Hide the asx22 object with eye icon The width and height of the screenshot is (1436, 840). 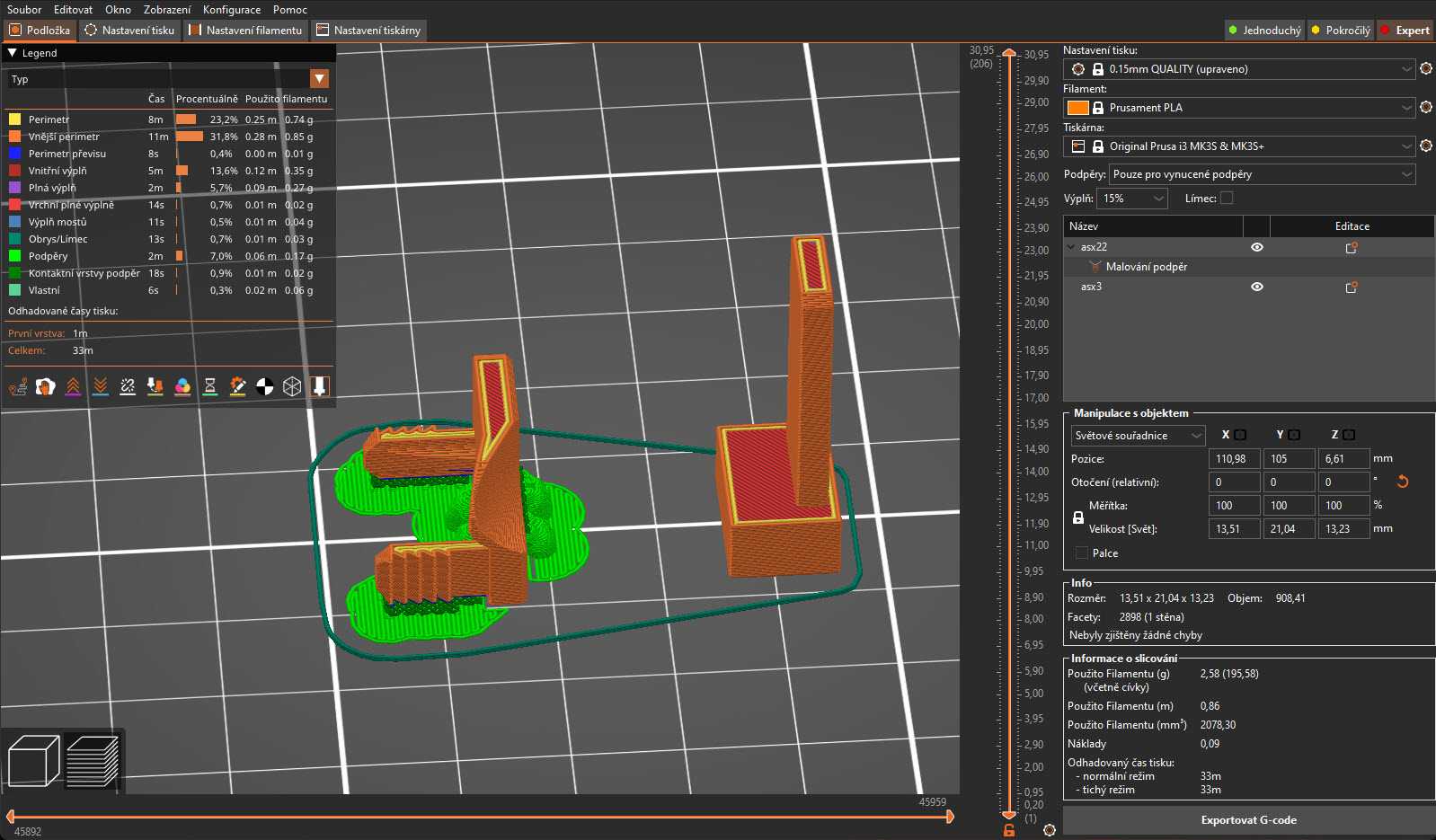click(x=1257, y=247)
